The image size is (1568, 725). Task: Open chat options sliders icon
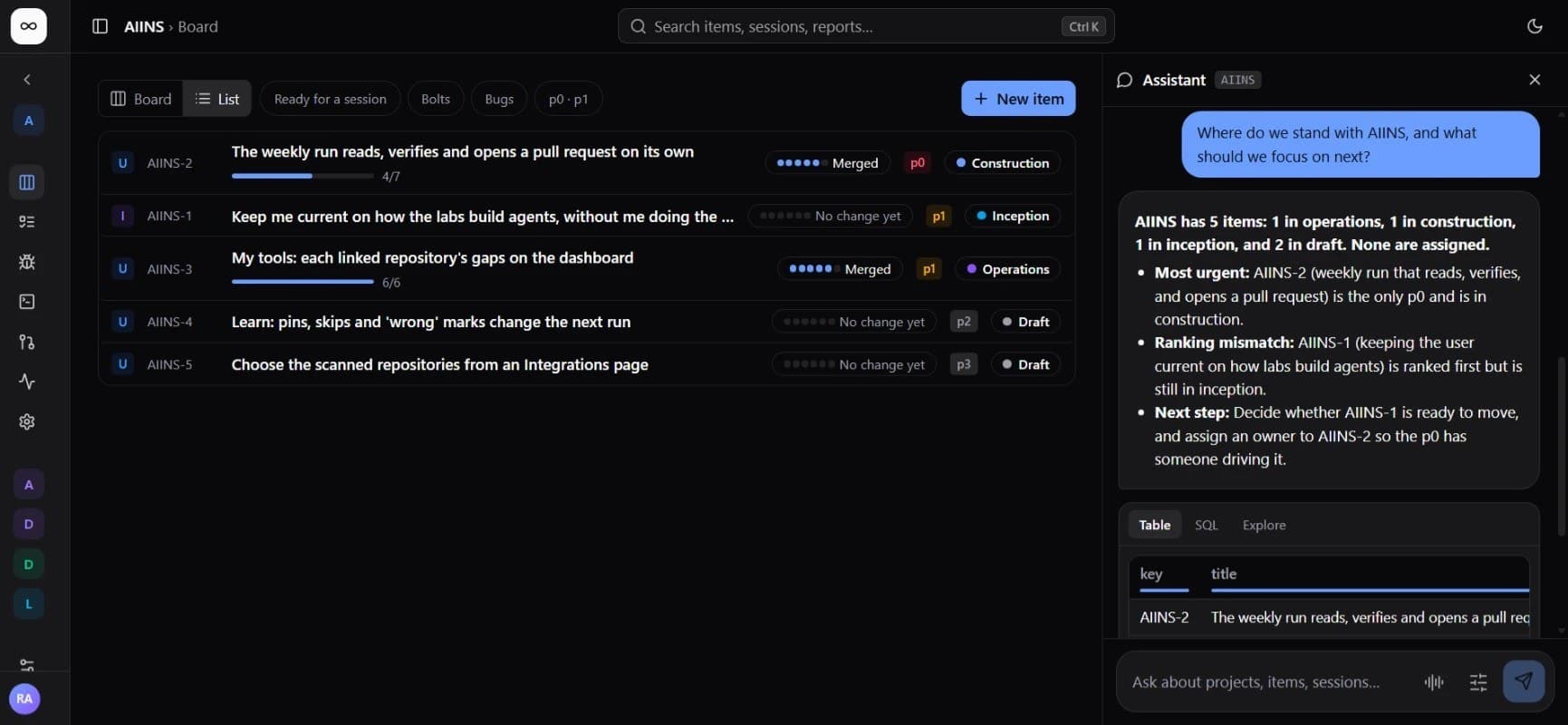(x=1478, y=682)
